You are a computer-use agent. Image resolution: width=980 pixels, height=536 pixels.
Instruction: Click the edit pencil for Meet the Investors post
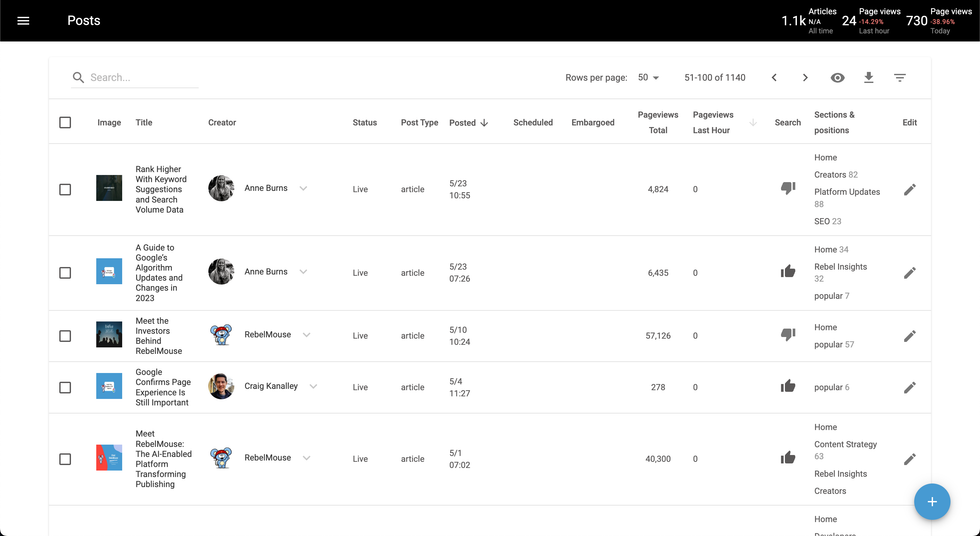point(909,336)
